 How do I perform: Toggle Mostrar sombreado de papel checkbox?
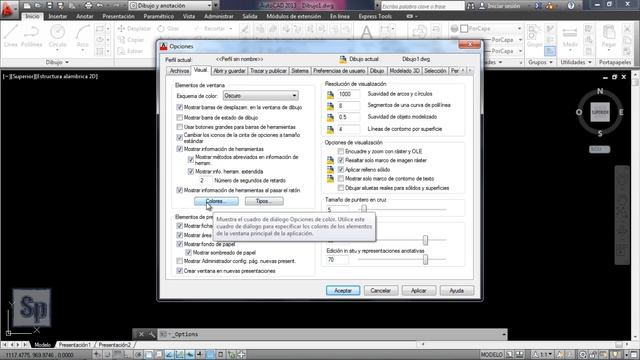pos(188,253)
